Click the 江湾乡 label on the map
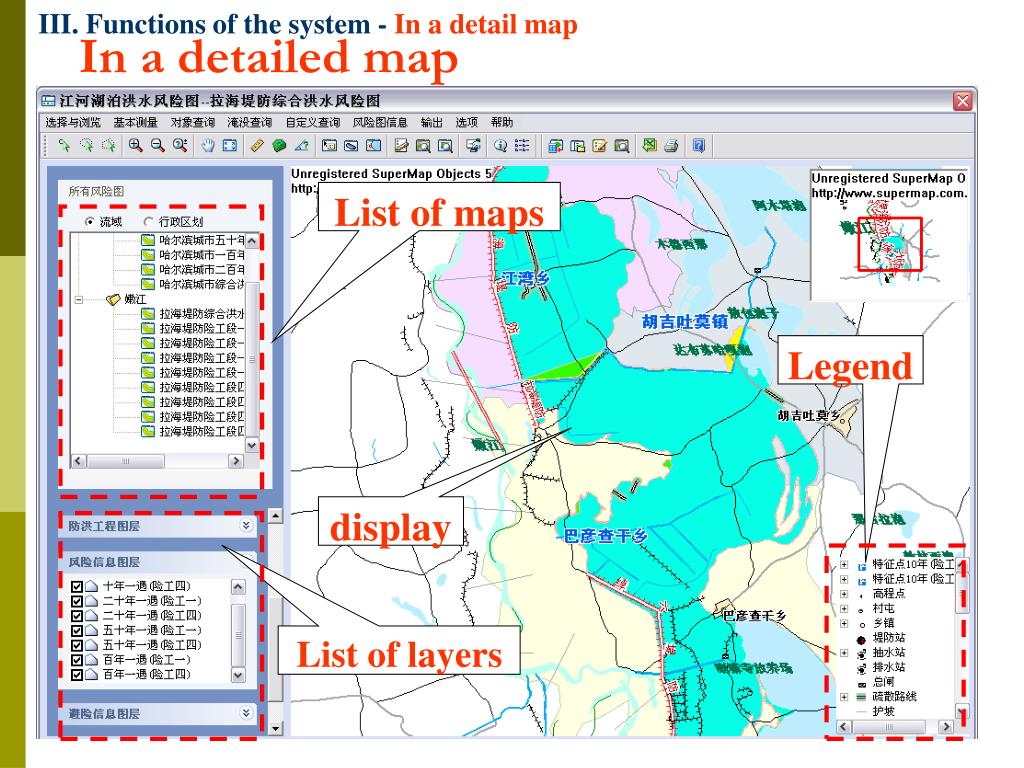This screenshot has width=1024, height=768. pyautogui.click(x=526, y=278)
